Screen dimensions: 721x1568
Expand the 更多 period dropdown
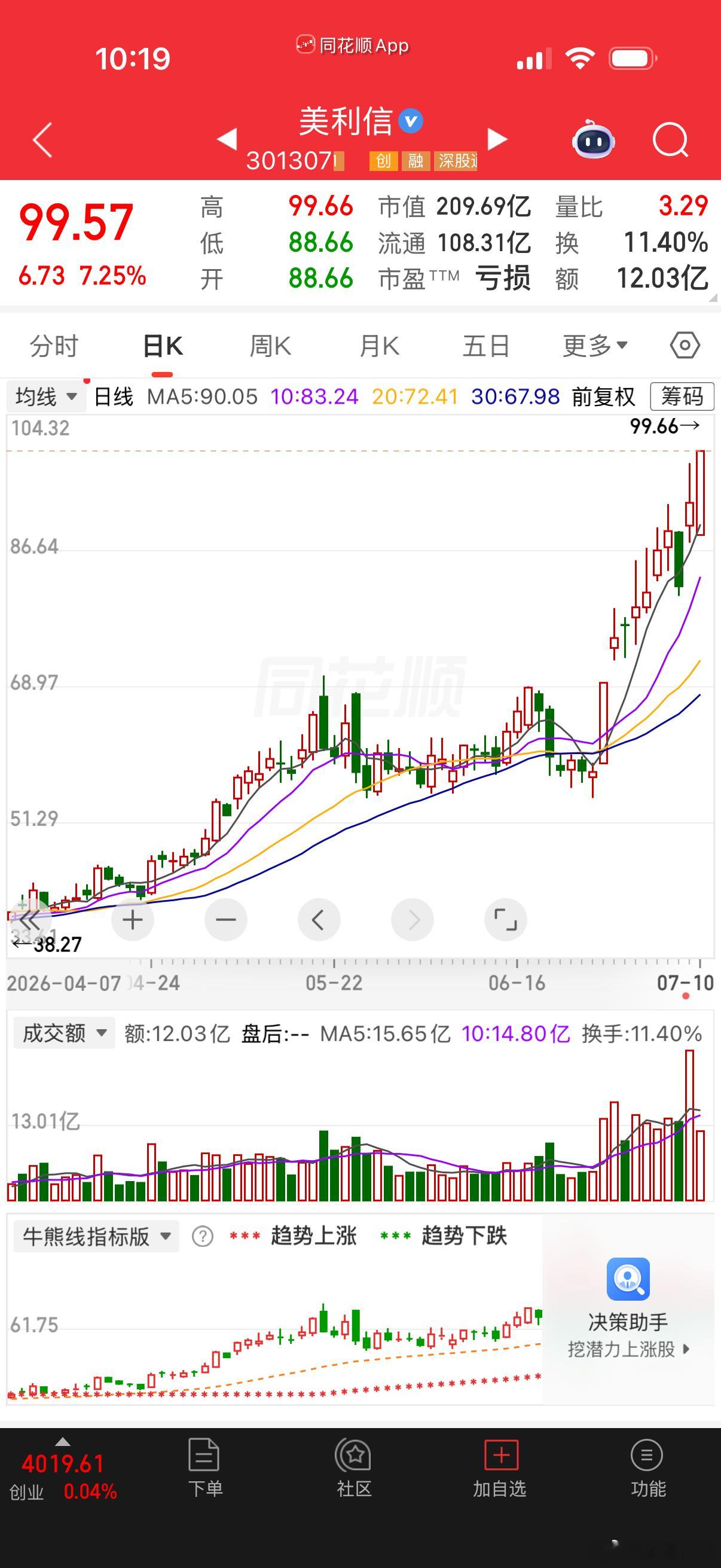[x=594, y=346]
